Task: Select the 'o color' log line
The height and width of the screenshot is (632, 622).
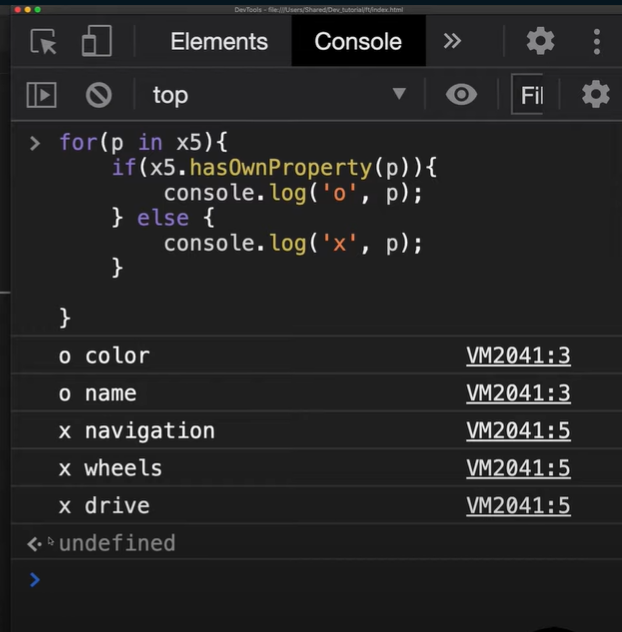Action: pos(104,356)
